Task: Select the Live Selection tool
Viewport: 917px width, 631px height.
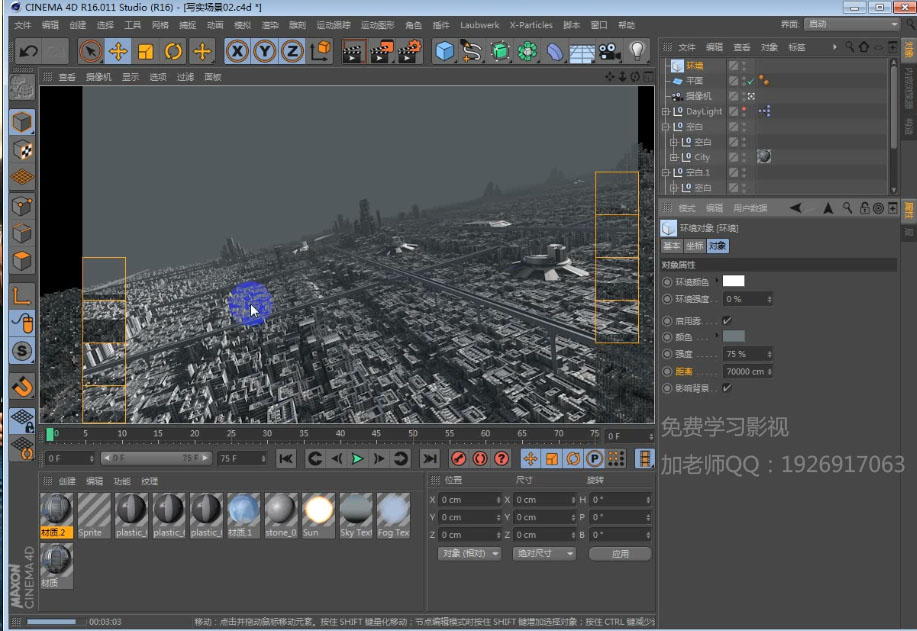Action: (x=90, y=51)
